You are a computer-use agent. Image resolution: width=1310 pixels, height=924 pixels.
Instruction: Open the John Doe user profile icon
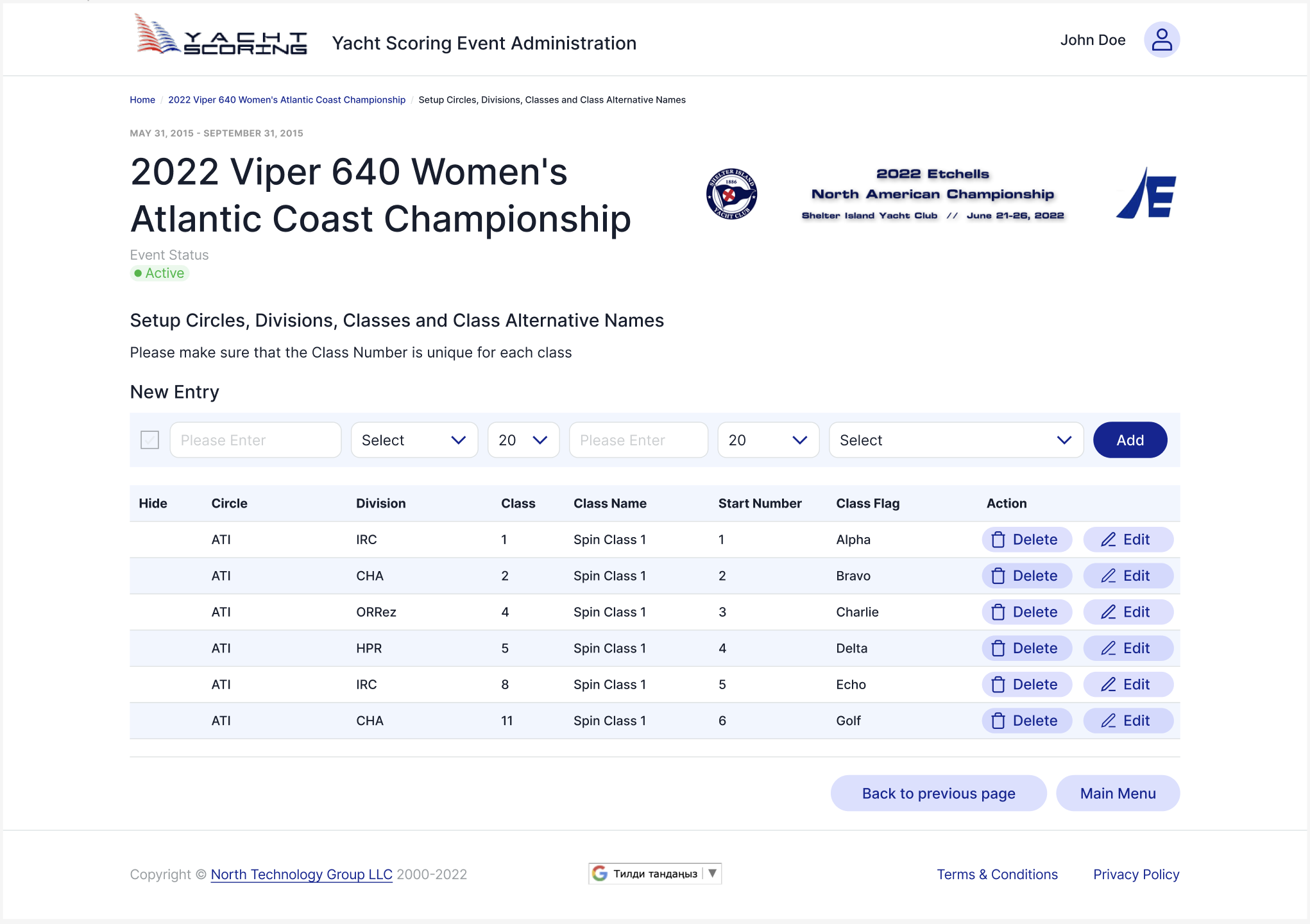tap(1162, 40)
